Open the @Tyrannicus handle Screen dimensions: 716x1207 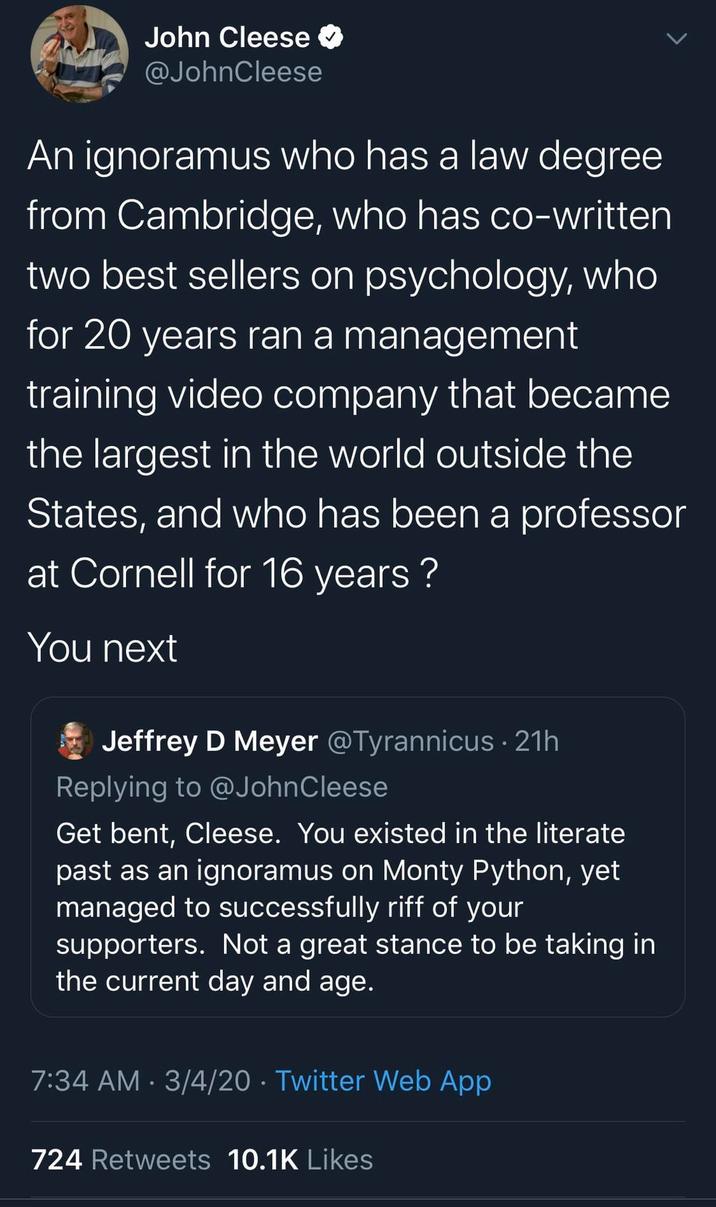click(x=410, y=741)
